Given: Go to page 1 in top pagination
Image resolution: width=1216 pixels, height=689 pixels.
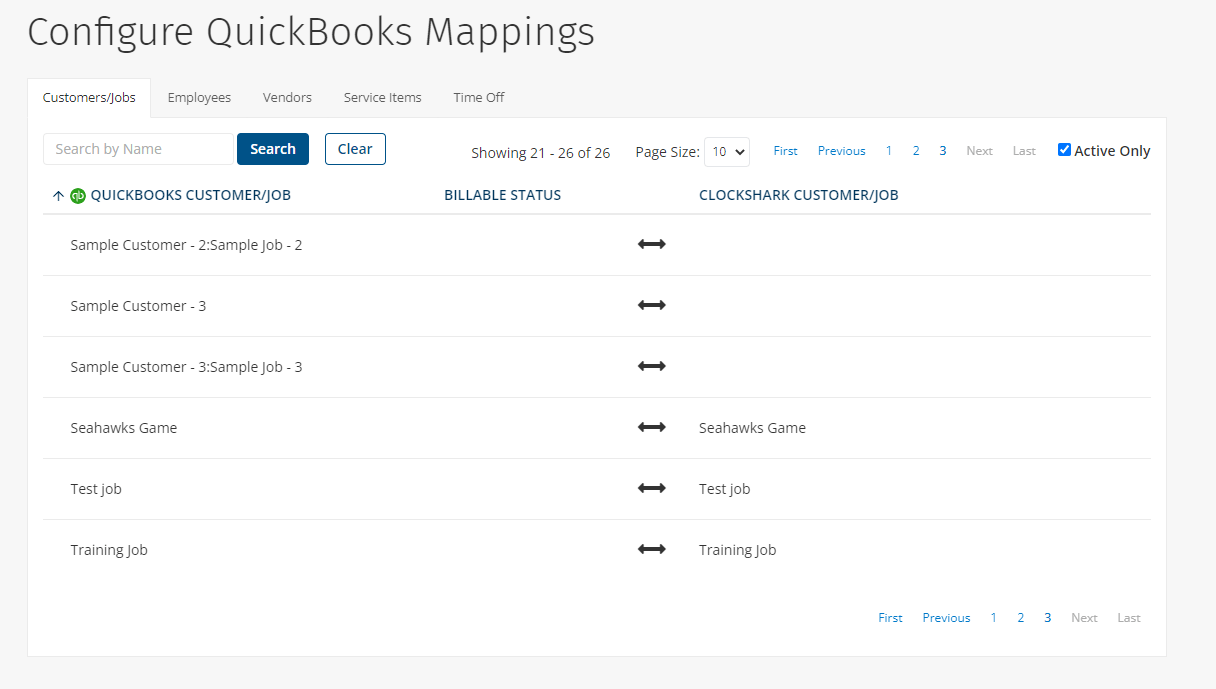Looking at the screenshot, I should pyautogui.click(x=889, y=151).
